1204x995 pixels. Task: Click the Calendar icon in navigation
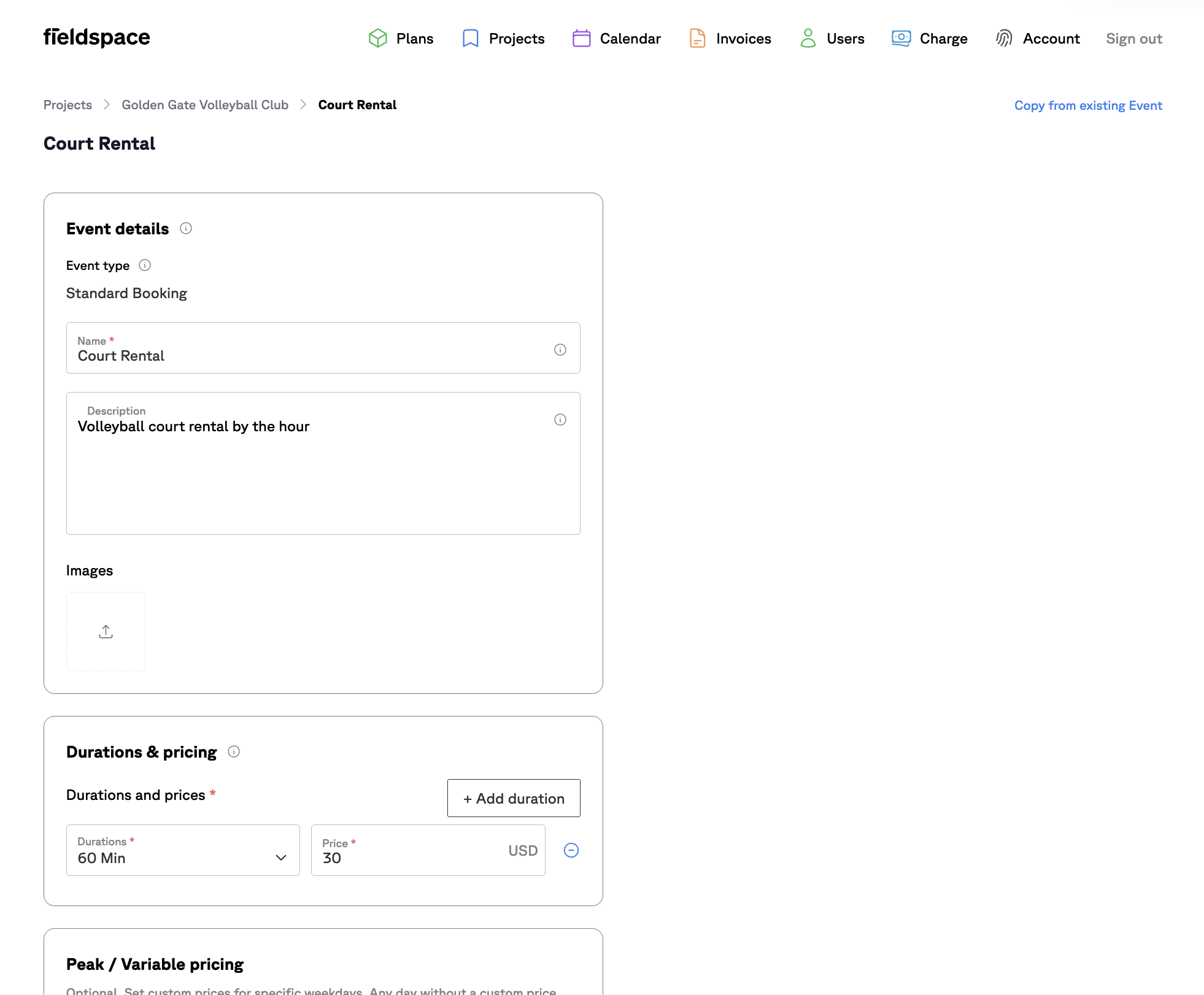point(581,39)
